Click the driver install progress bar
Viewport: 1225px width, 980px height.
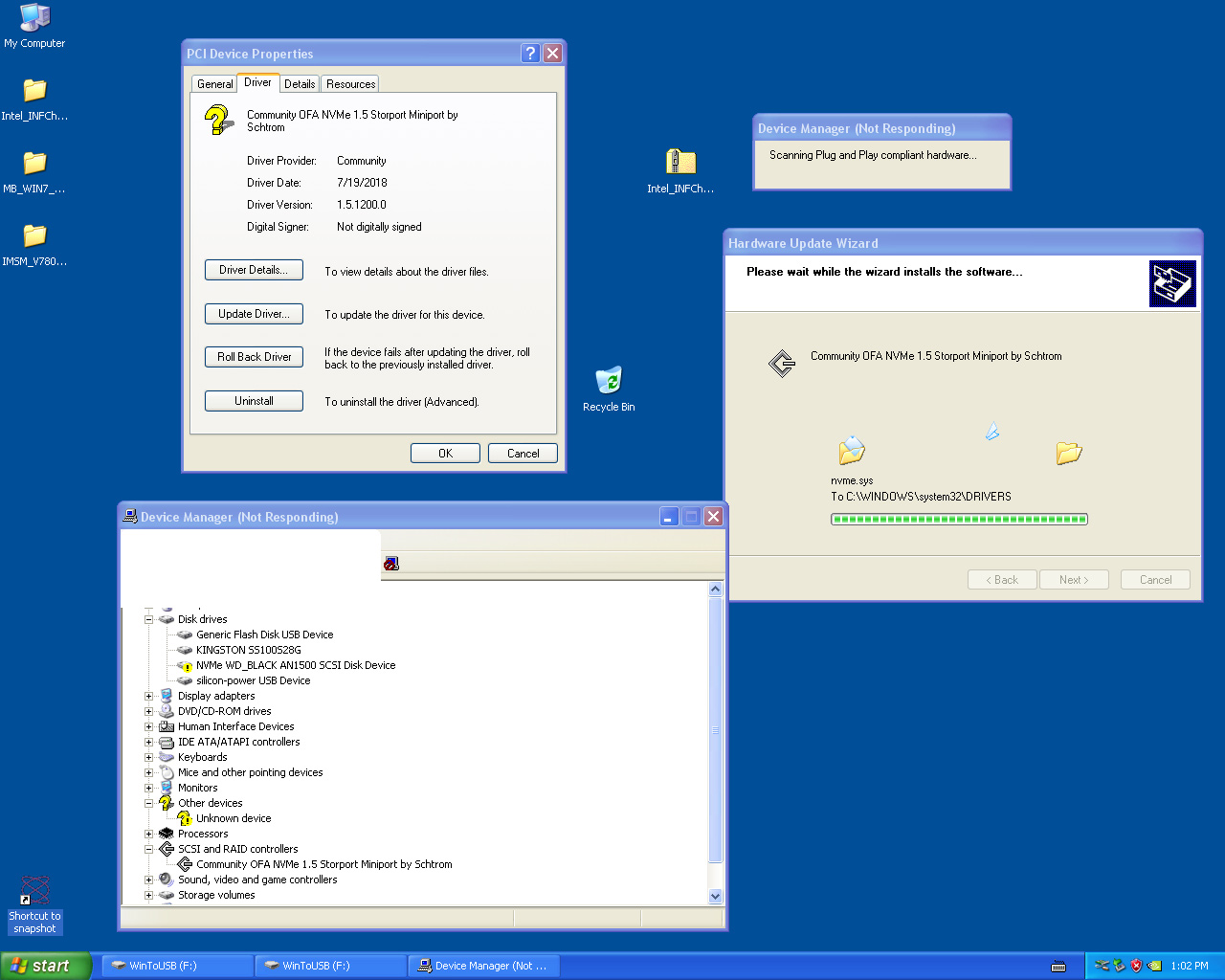959,520
